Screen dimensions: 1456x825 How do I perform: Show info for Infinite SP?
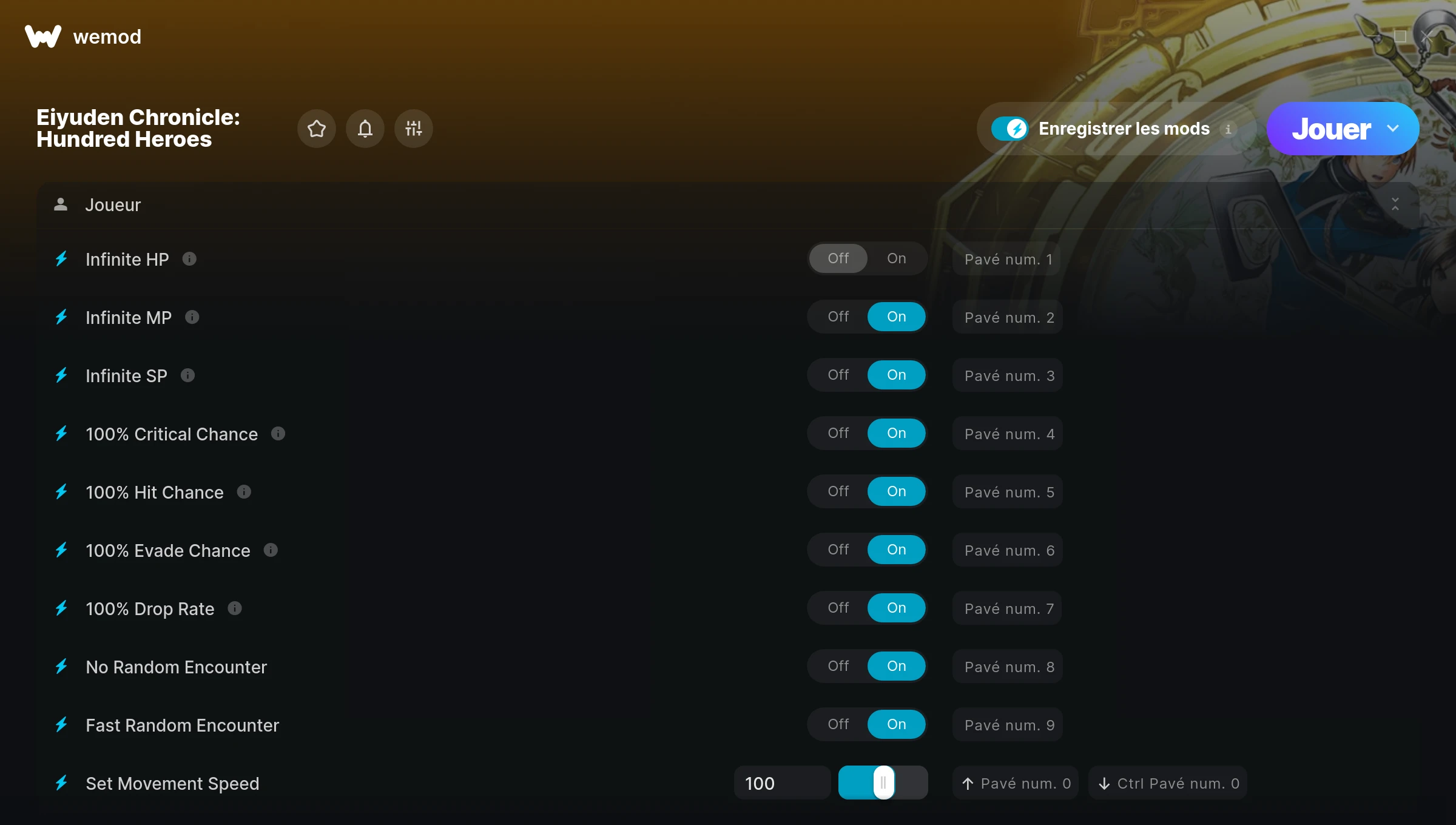tap(187, 375)
